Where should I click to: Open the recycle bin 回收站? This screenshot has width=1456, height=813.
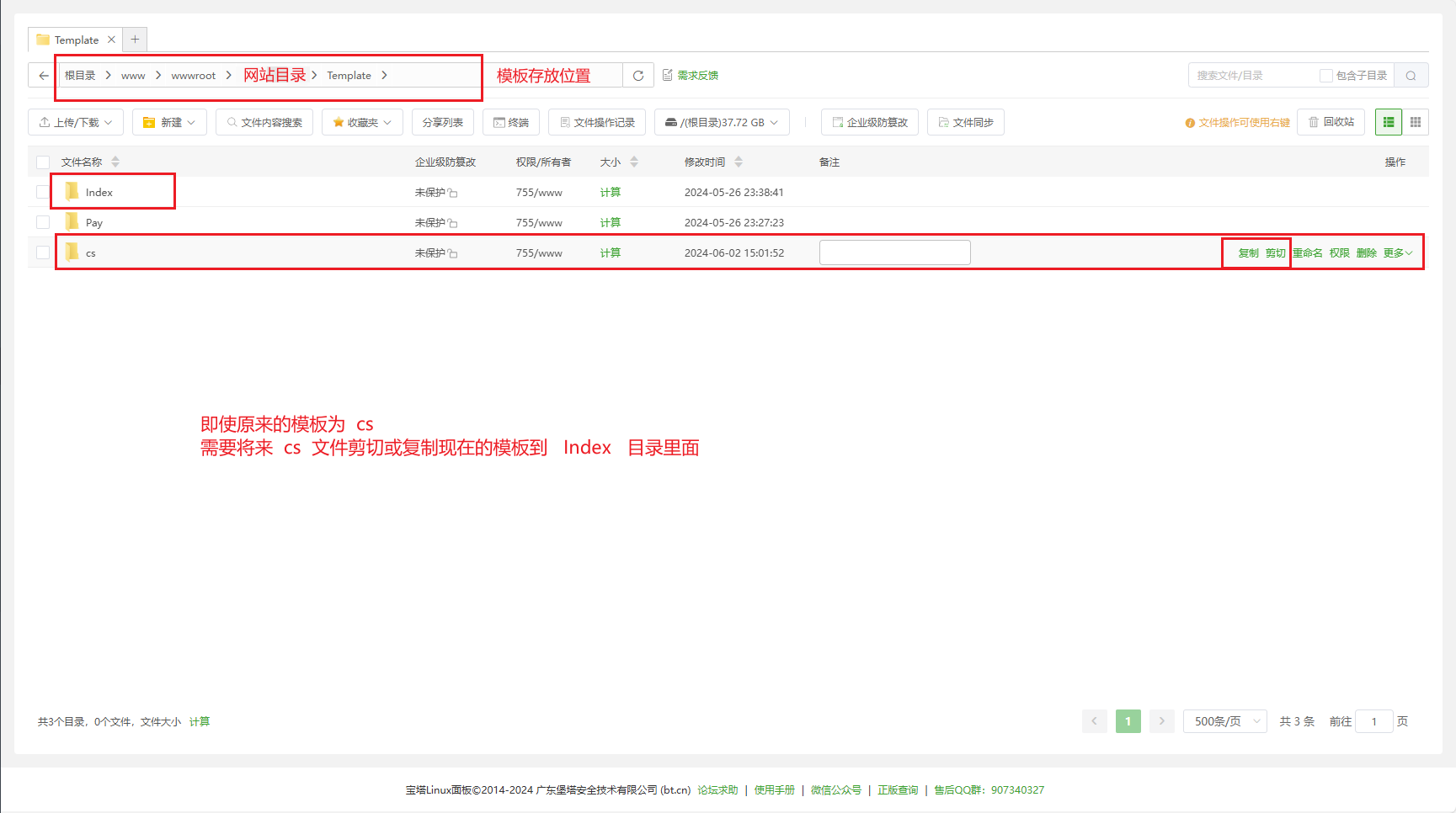[1331, 122]
